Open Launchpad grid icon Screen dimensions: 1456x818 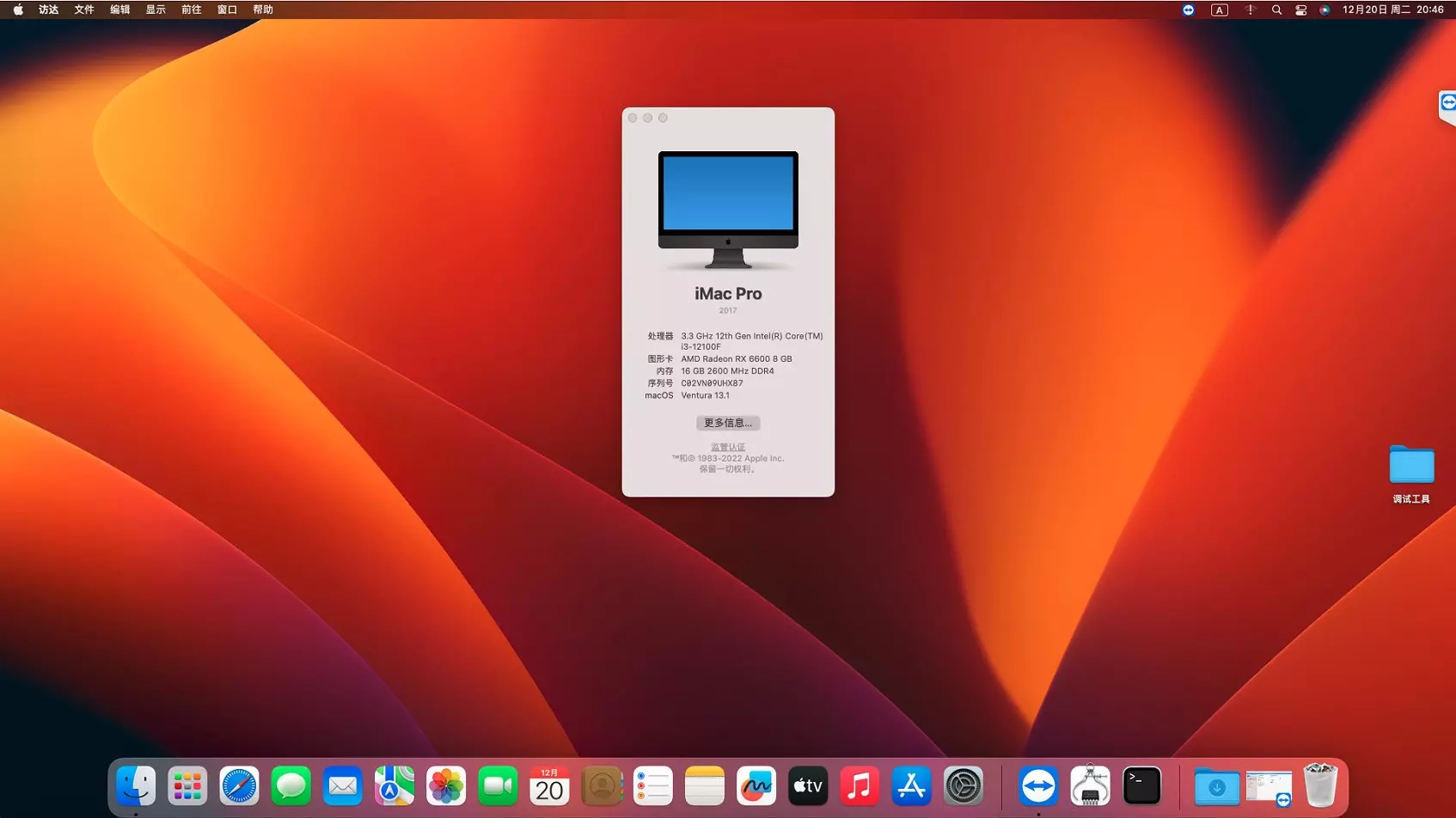click(x=187, y=785)
